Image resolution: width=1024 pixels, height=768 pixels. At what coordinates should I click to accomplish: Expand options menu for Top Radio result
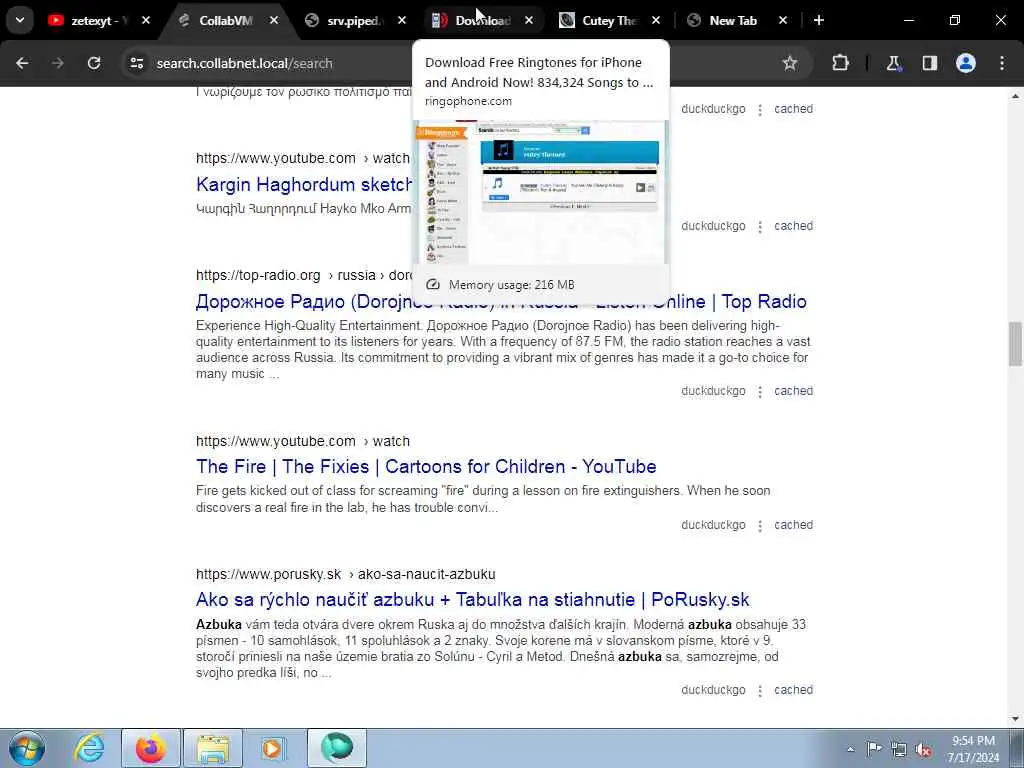point(760,392)
